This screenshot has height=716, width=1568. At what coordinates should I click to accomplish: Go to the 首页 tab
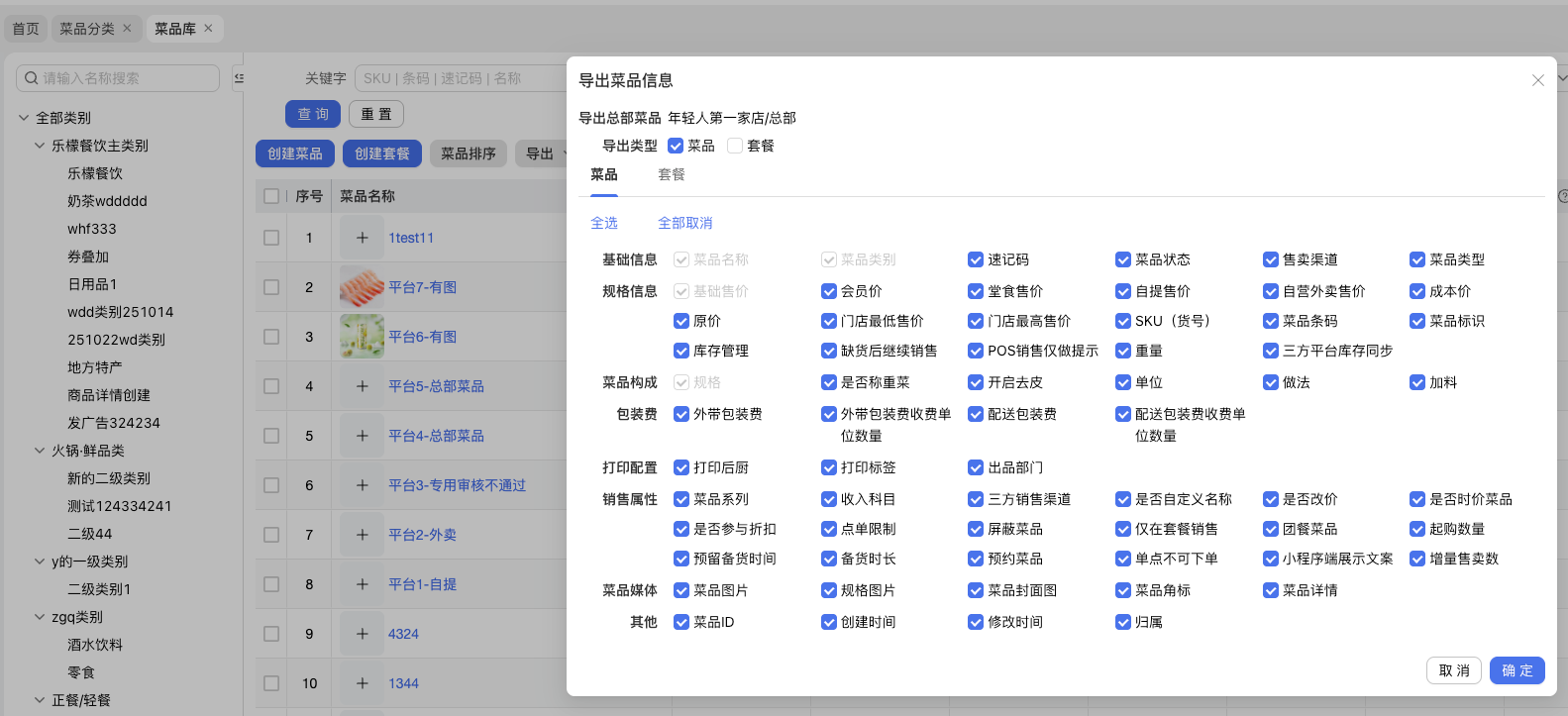click(26, 29)
